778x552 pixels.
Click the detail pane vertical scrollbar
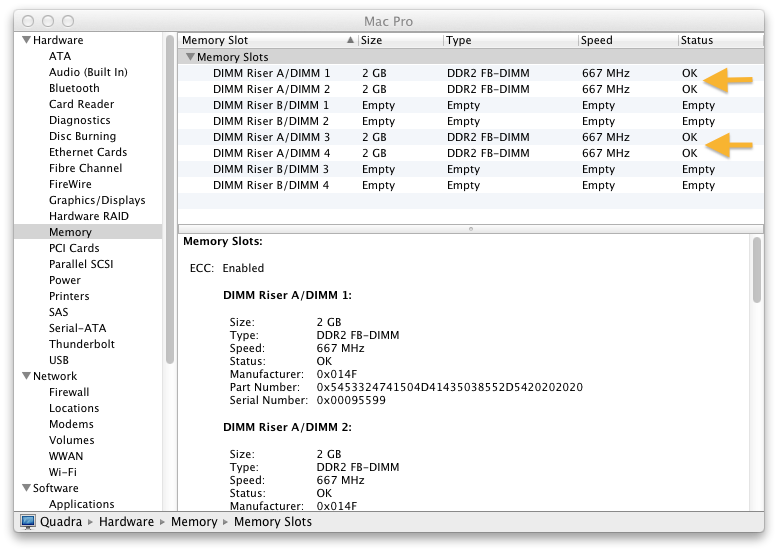pos(757,270)
